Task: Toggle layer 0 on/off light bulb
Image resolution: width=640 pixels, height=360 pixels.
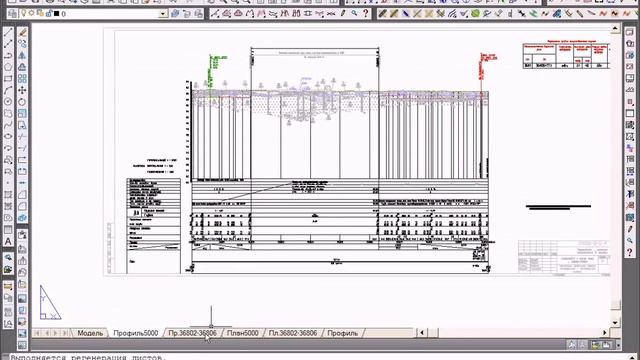Action: [x=24, y=14]
